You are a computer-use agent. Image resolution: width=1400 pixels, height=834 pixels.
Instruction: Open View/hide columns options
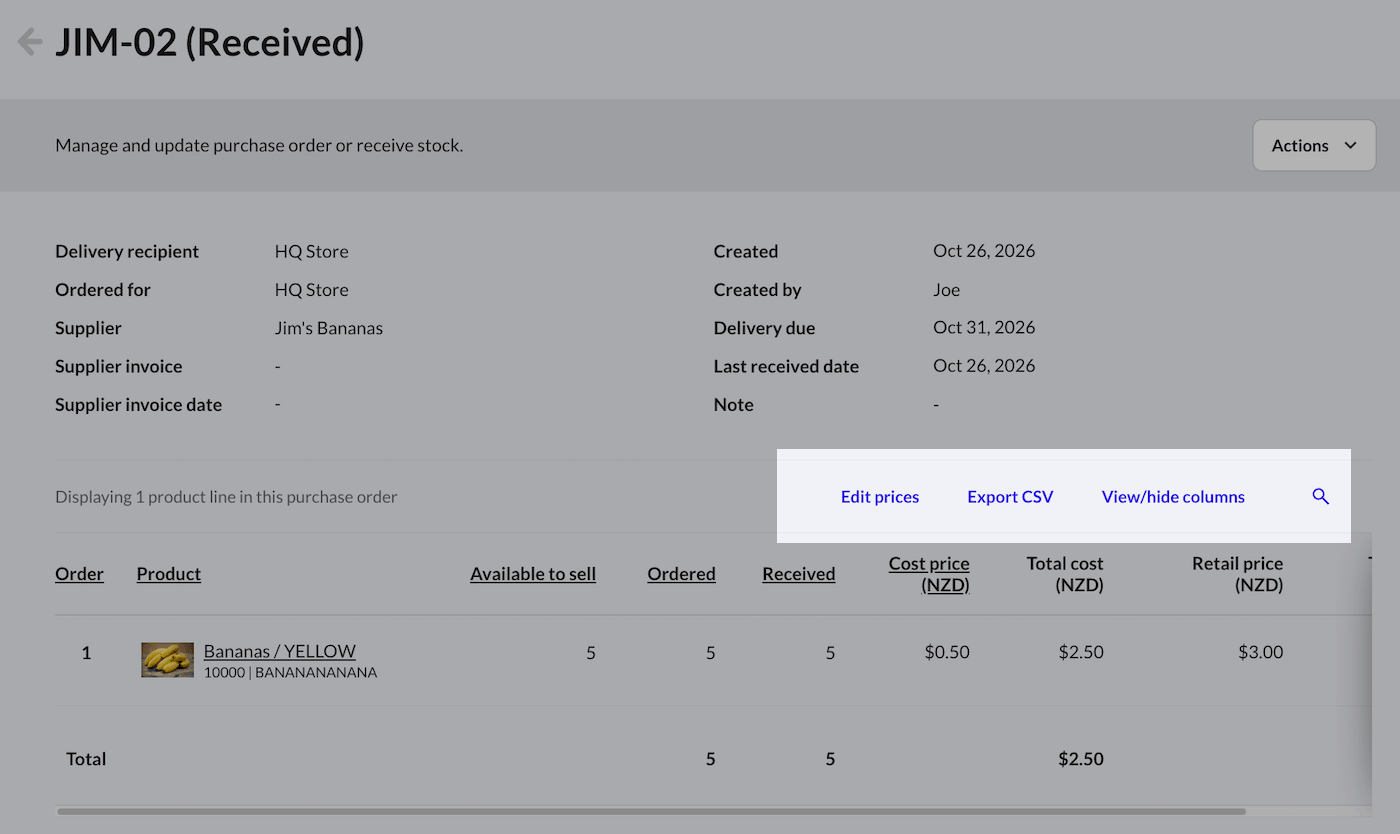coord(1173,497)
